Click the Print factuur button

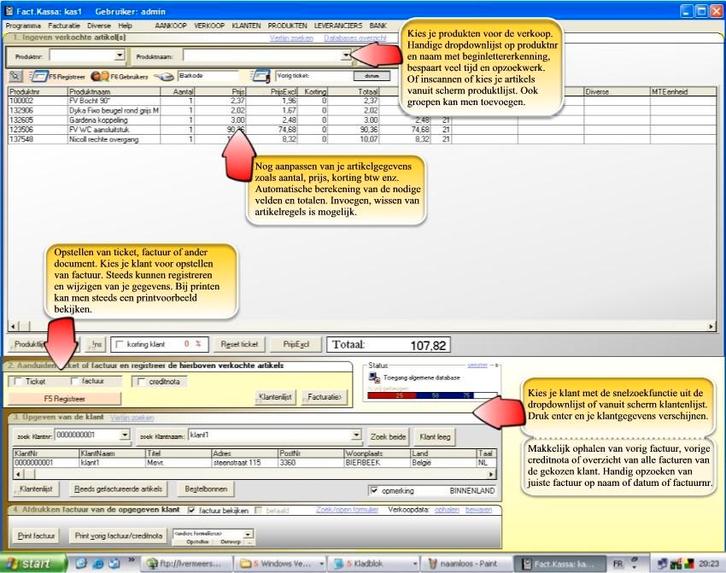tap(37, 536)
